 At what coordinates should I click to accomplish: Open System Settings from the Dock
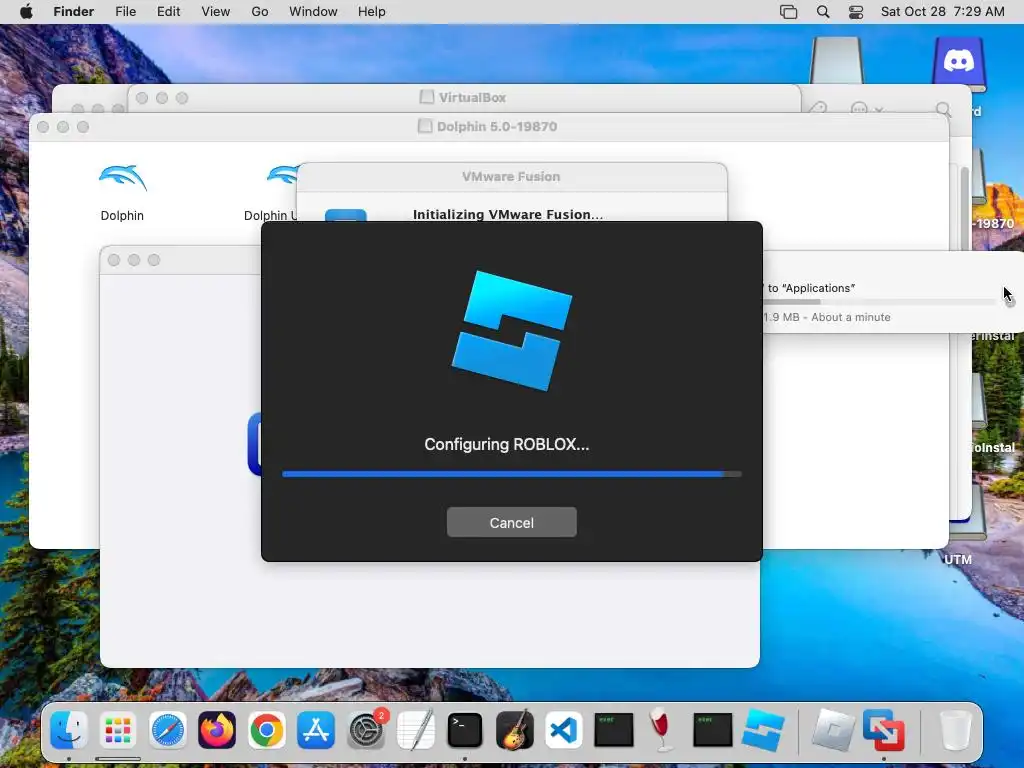click(x=366, y=729)
